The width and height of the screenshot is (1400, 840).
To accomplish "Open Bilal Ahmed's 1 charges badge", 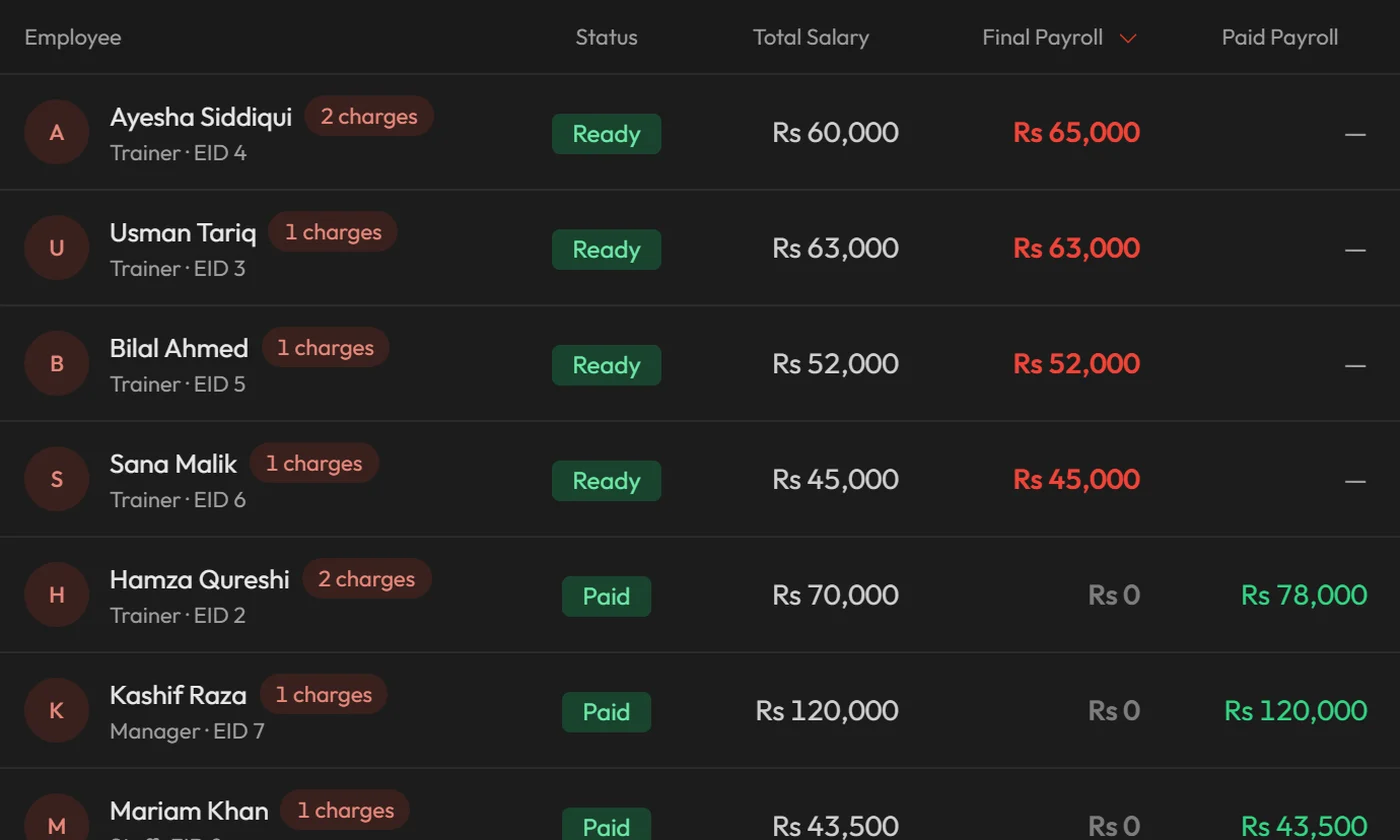I will 325,348.
